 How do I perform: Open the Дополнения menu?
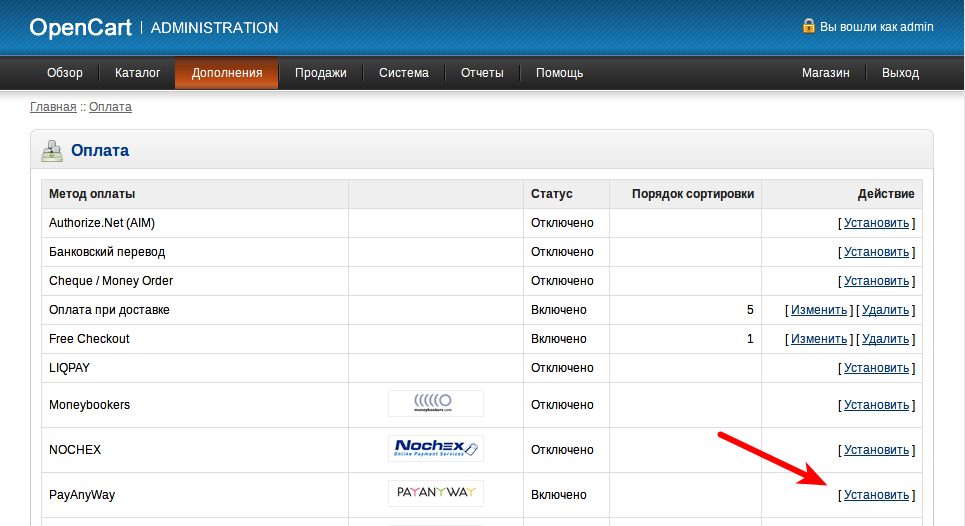point(226,73)
